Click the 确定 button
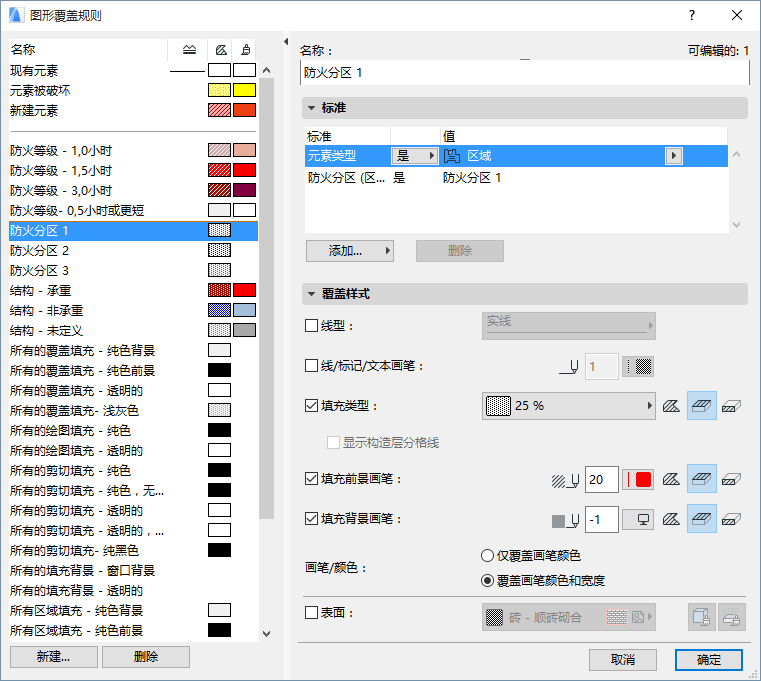This screenshot has width=761, height=681. click(x=709, y=660)
